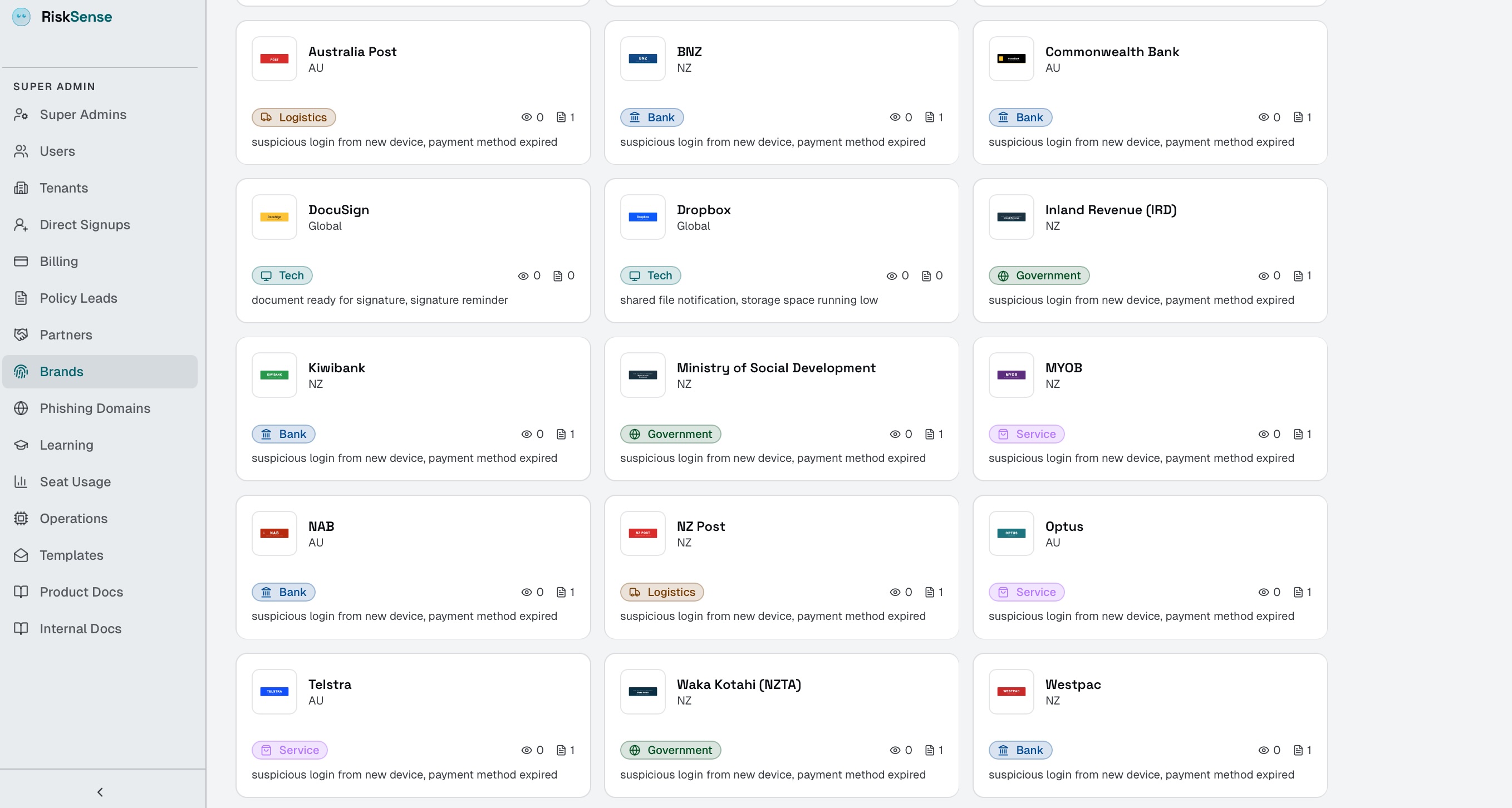Click Logistics tag on NZ Post card
The width and height of the screenshot is (1512, 808).
click(x=662, y=592)
